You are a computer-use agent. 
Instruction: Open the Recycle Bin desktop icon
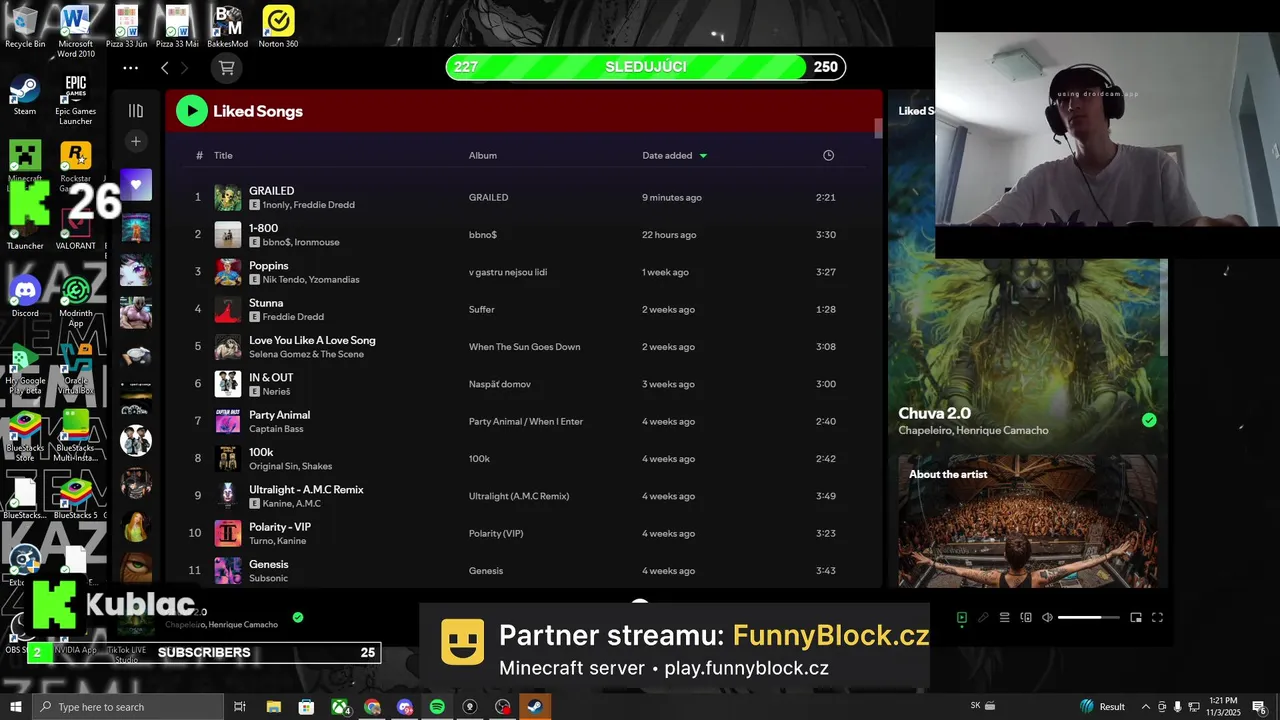(x=25, y=27)
